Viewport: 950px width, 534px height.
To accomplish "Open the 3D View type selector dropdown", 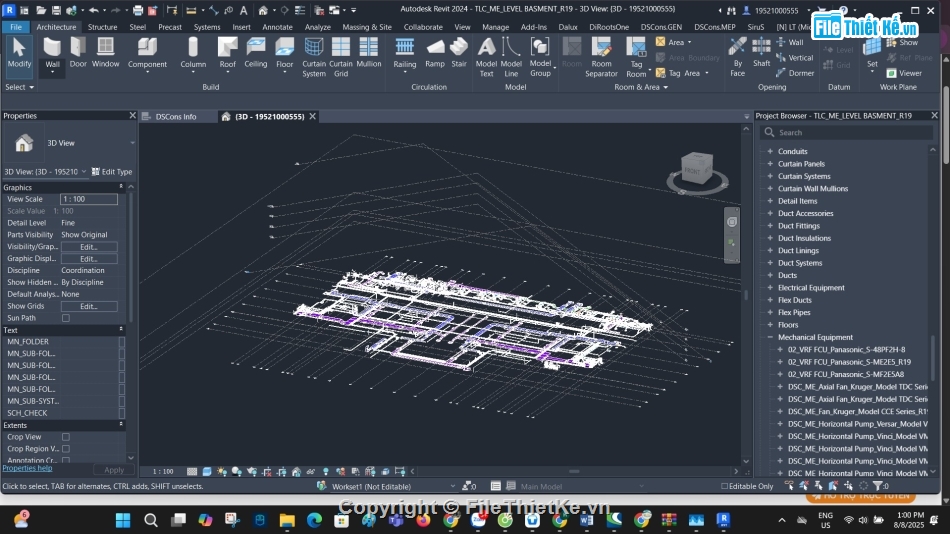I will pos(132,143).
